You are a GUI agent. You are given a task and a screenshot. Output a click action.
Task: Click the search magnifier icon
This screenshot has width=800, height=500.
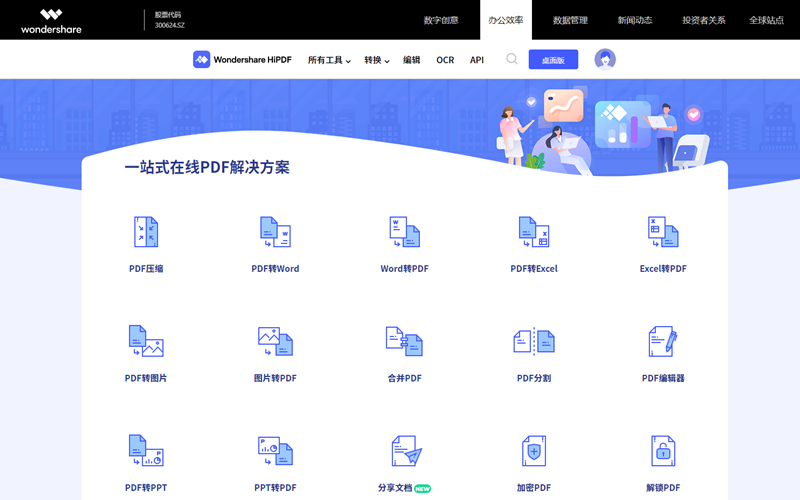(x=512, y=59)
